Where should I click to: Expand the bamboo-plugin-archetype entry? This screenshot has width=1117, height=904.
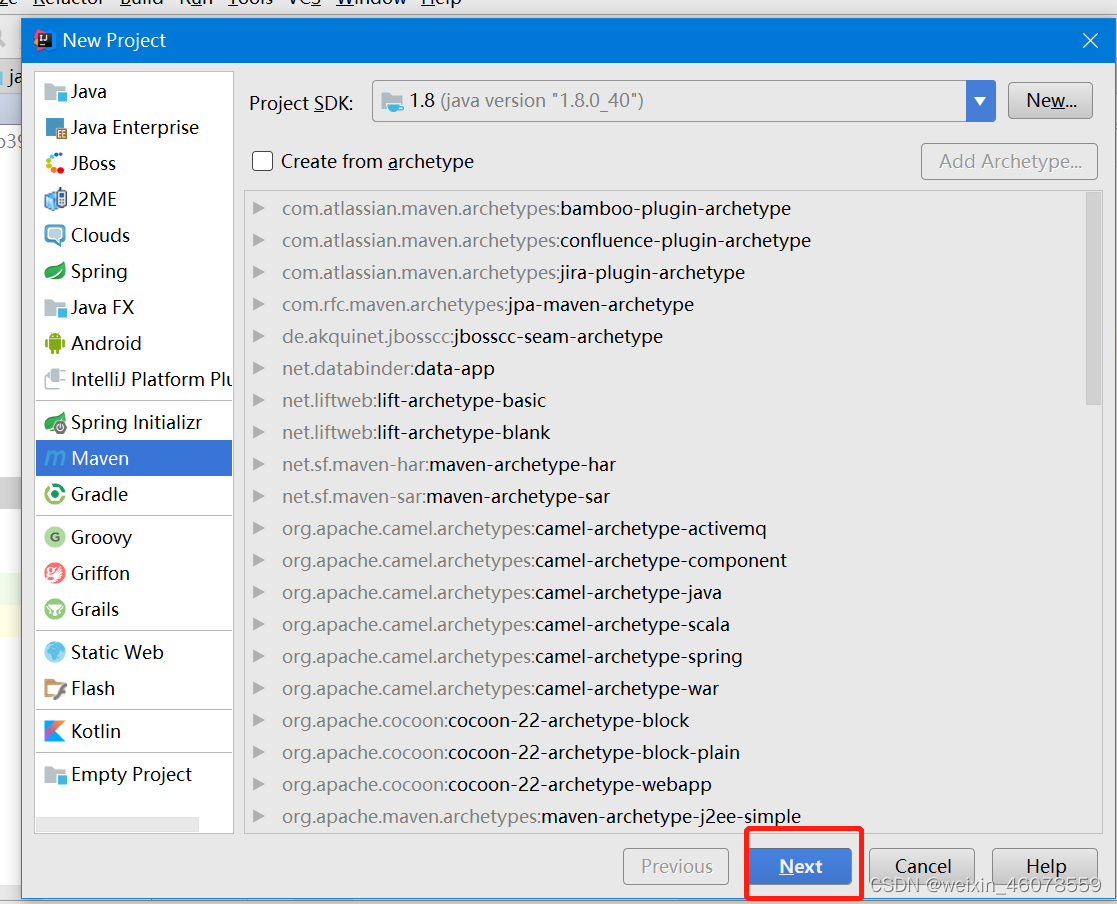point(259,208)
